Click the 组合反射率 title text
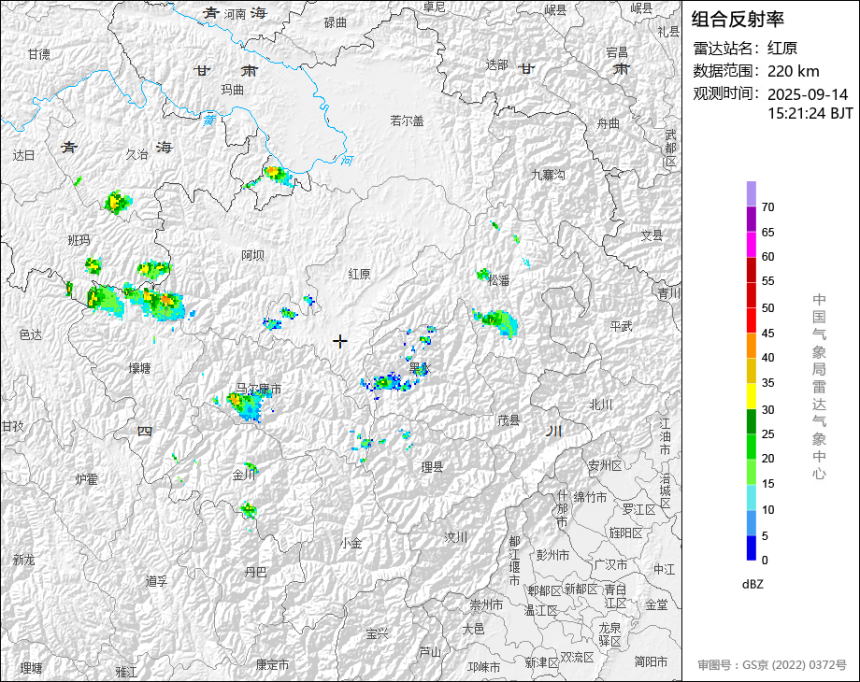Screen dimensions: 860x682 737,19
